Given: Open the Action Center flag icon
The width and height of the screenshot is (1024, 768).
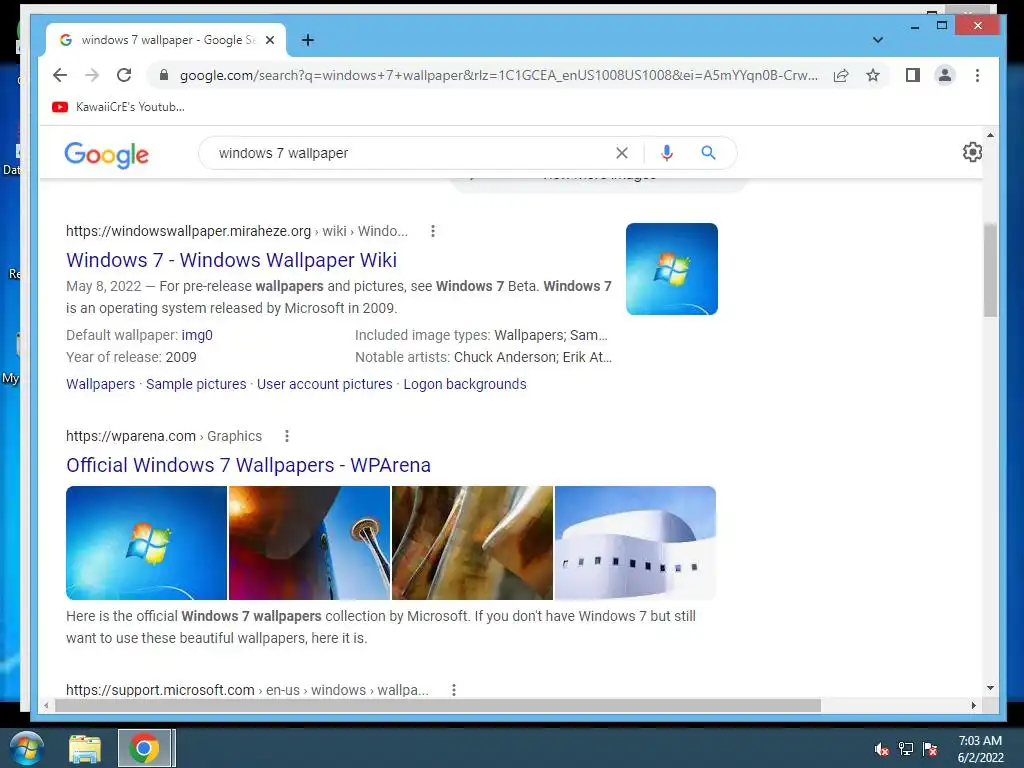Looking at the screenshot, I should 930,749.
